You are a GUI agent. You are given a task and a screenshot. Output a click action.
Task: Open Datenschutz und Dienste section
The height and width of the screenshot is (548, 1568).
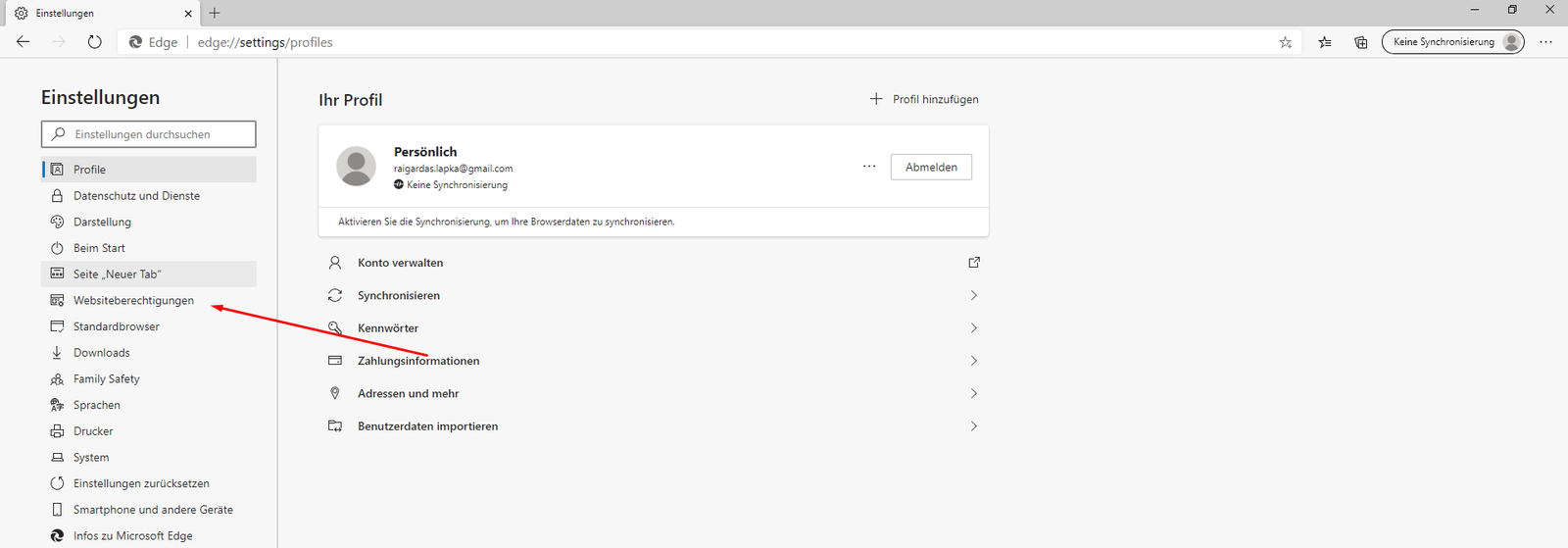(136, 196)
